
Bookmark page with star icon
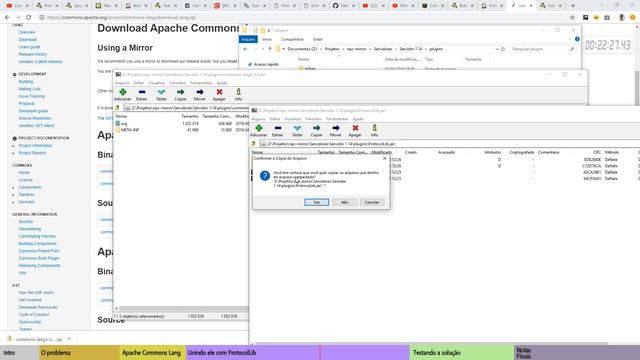572,18
